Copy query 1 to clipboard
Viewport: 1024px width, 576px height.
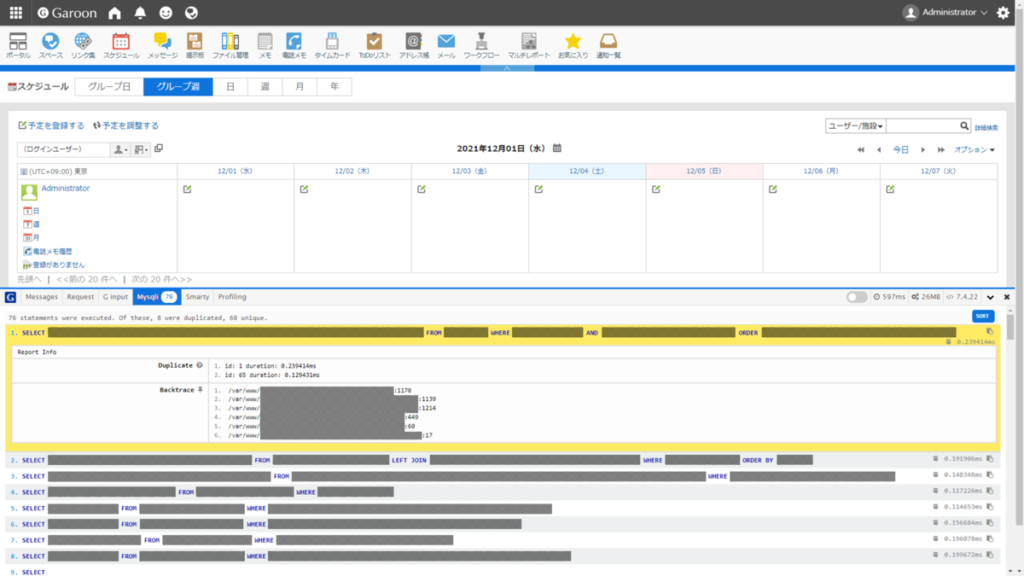point(990,332)
